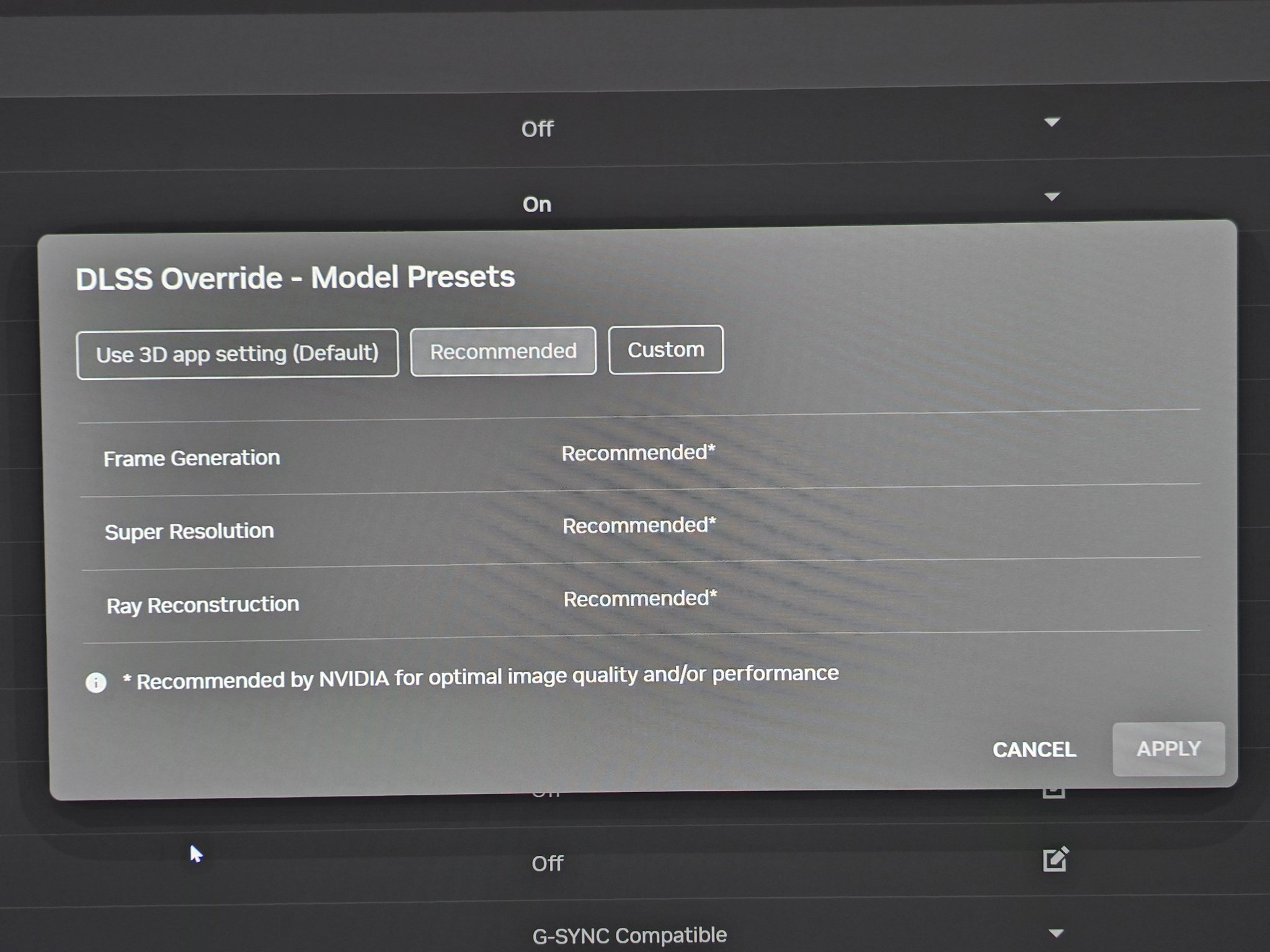
Task: Click the On value in background settings
Action: click(537, 204)
